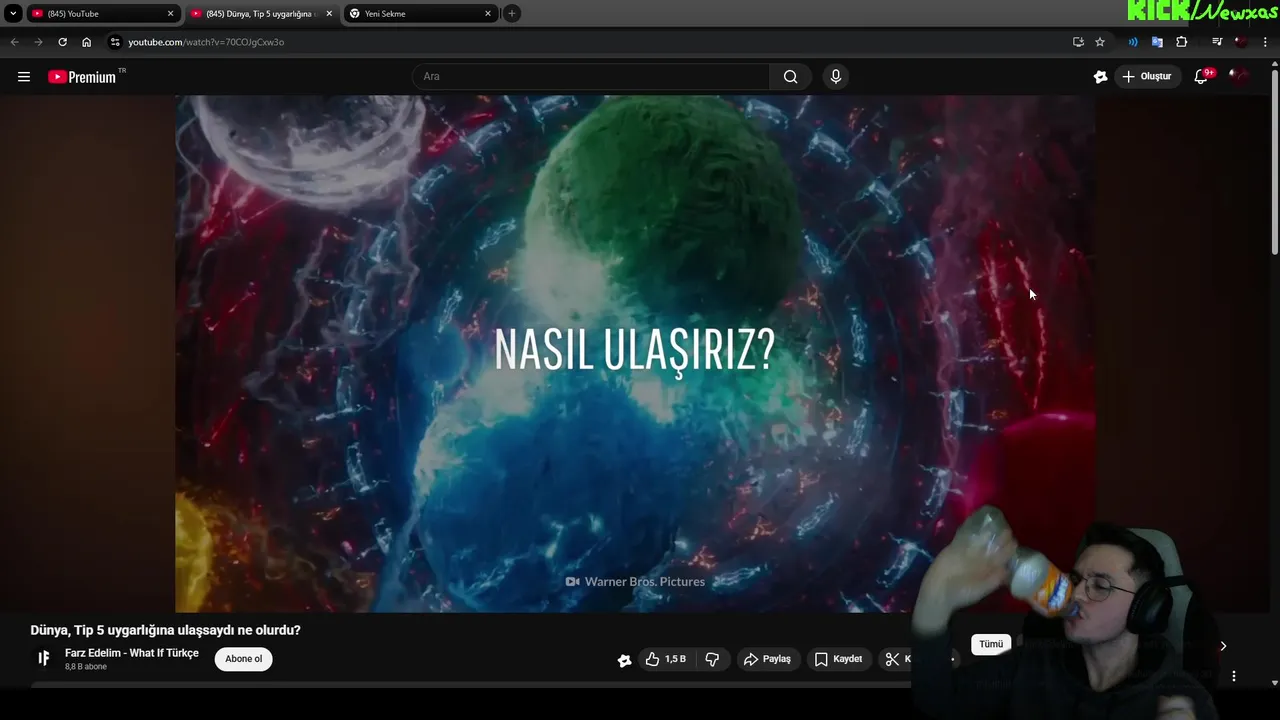1280x720 pixels.
Task: Open tab search dropdown arrow
Action: coord(13,13)
